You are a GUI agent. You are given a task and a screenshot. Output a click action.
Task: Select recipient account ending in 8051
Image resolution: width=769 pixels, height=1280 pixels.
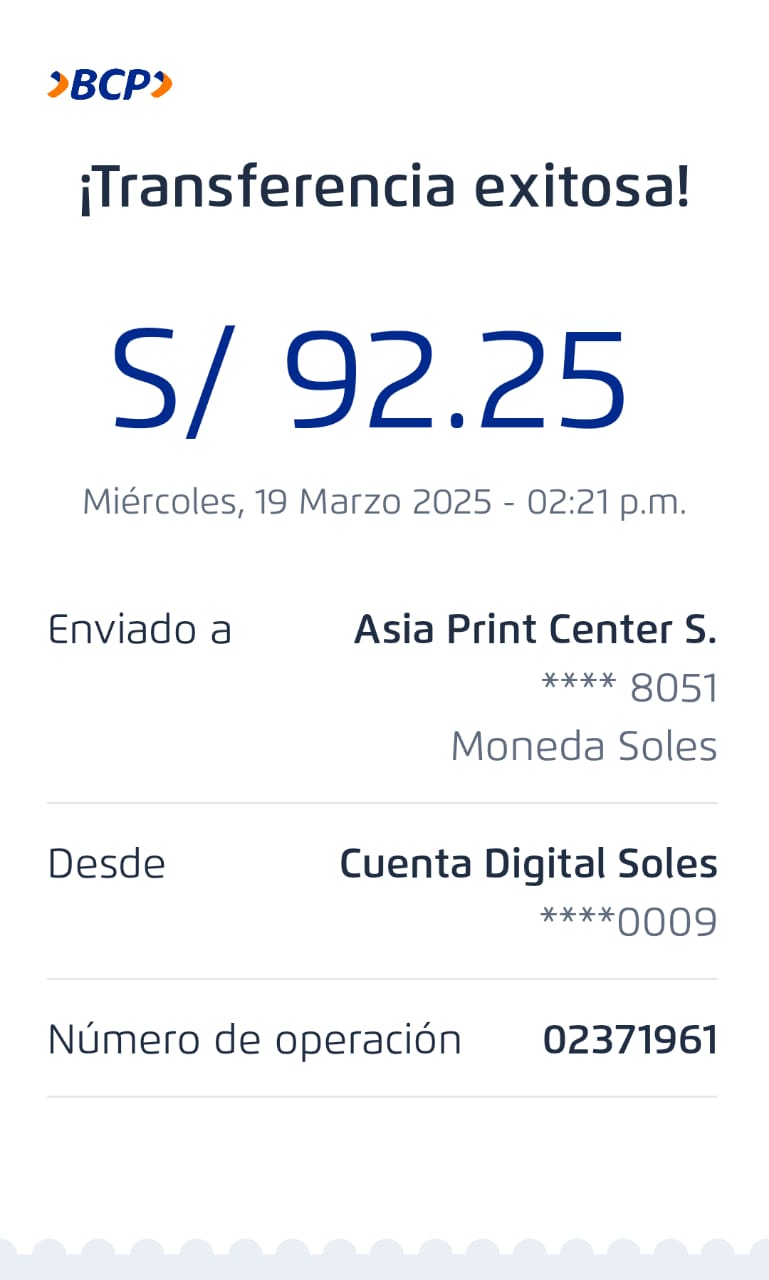(x=629, y=688)
